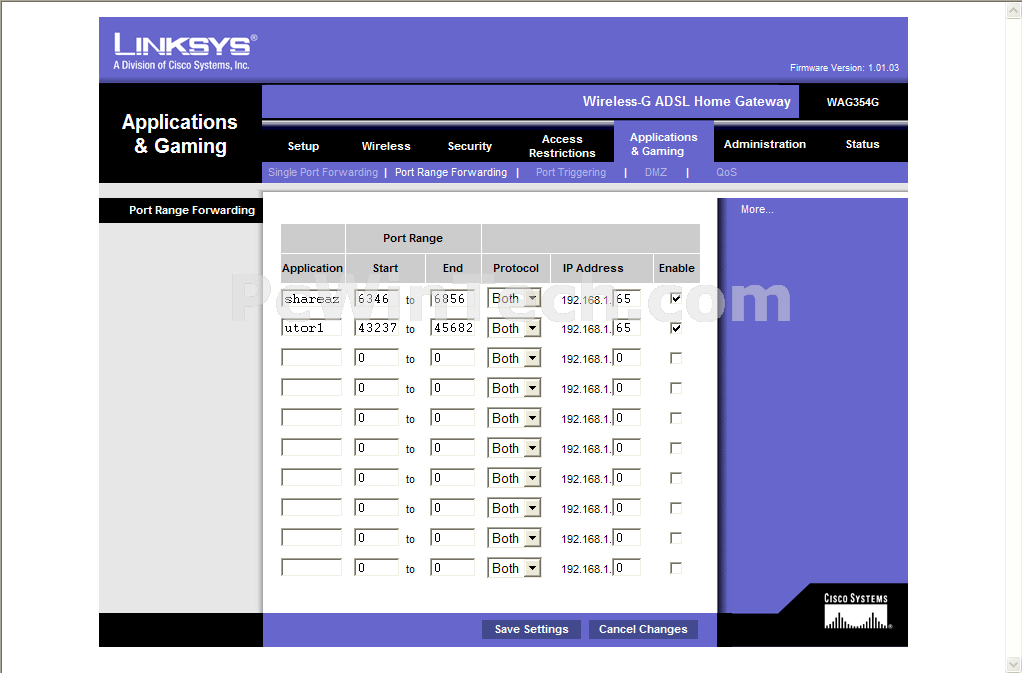Open Protocol dropdown in the last table row
Image resolution: width=1022 pixels, height=673 pixels.
click(x=514, y=568)
